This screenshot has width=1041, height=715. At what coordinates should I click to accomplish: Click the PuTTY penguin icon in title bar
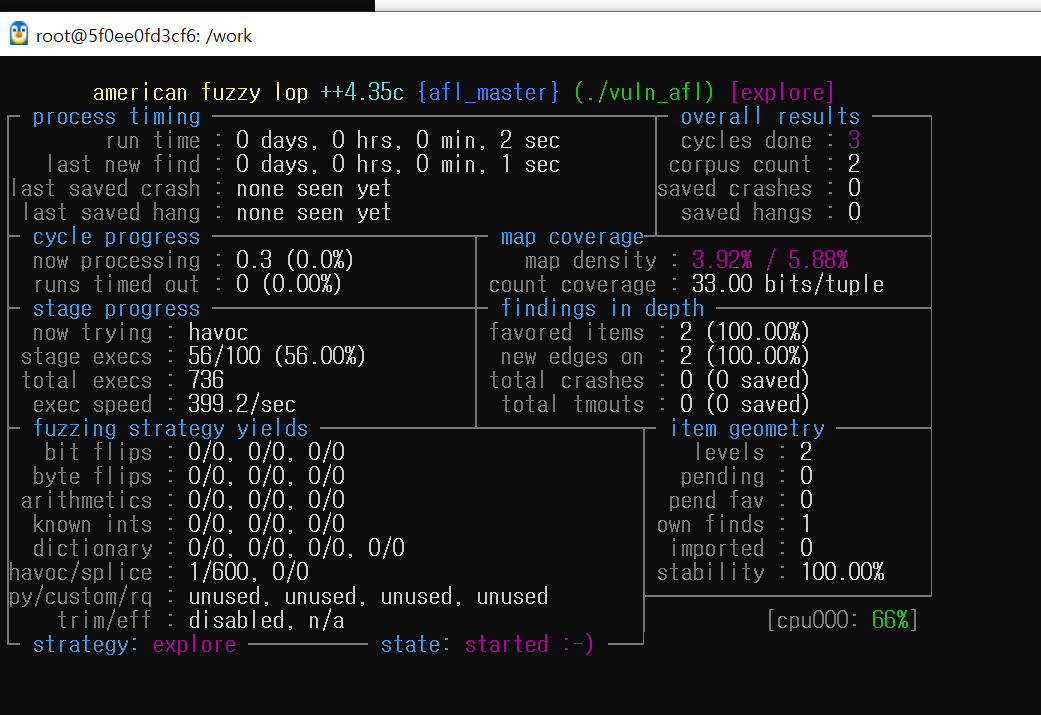click(19, 34)
